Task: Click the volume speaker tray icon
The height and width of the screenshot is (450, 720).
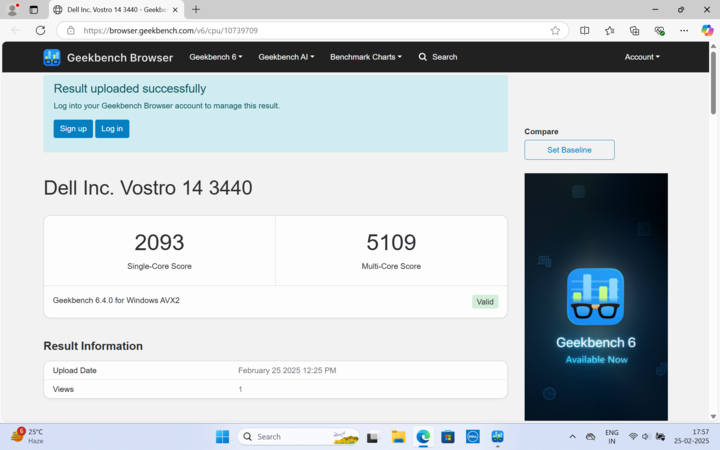Action: click(645, 437)
